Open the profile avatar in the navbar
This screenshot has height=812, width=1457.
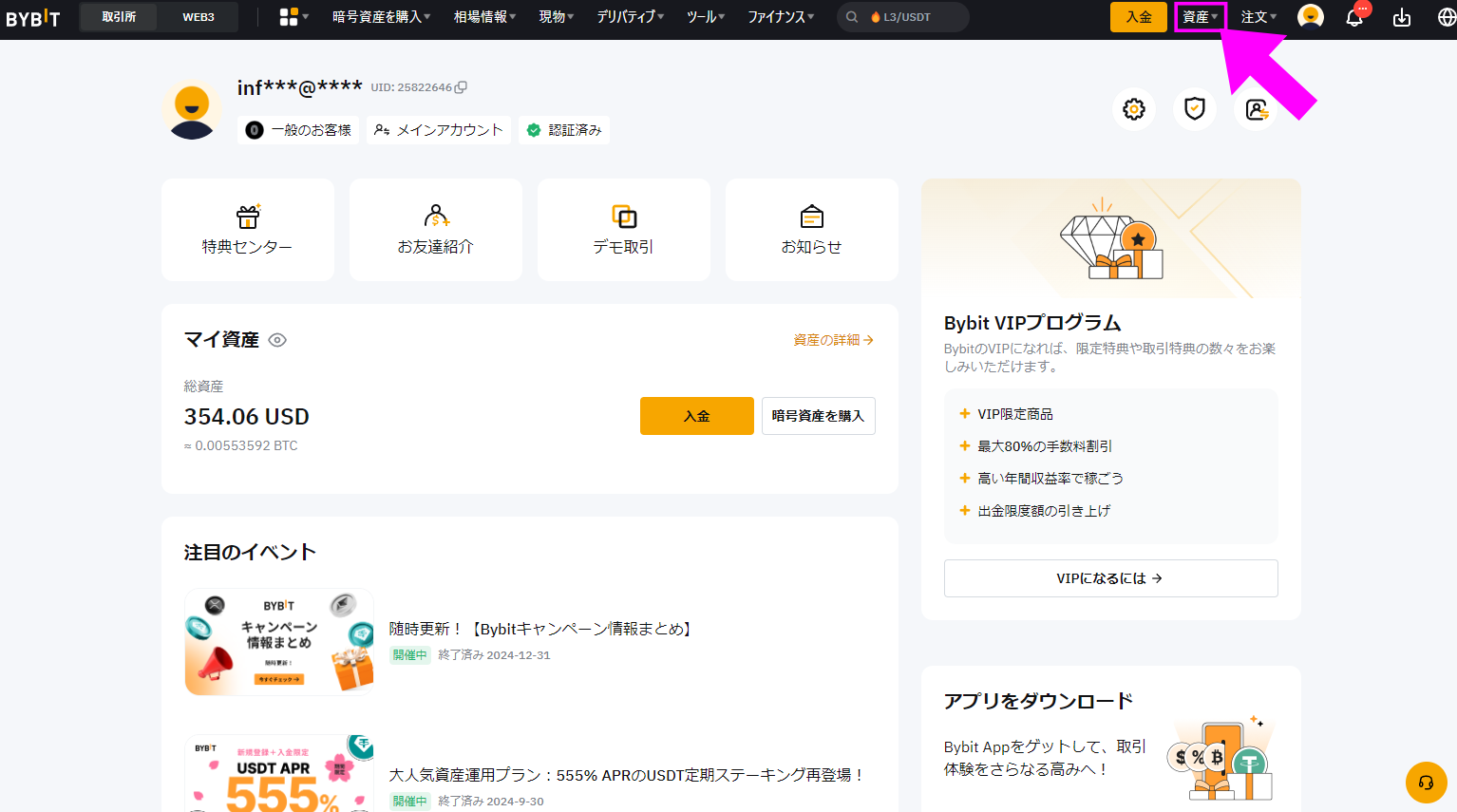1311,17
